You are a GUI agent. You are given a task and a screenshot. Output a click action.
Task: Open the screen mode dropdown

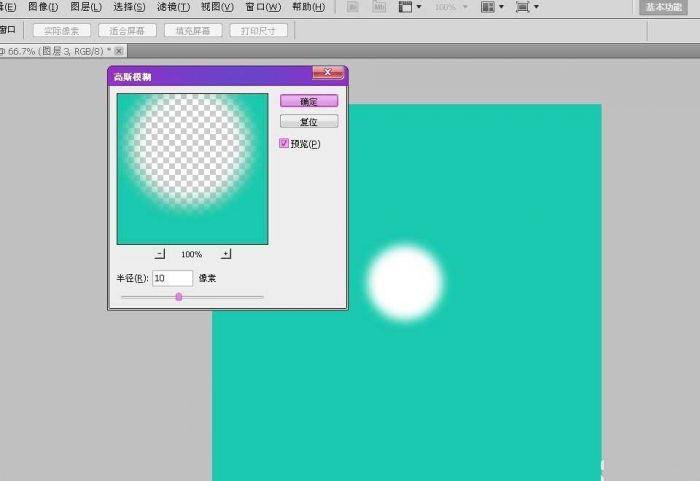pyautogui.click(x=527, y=7)
